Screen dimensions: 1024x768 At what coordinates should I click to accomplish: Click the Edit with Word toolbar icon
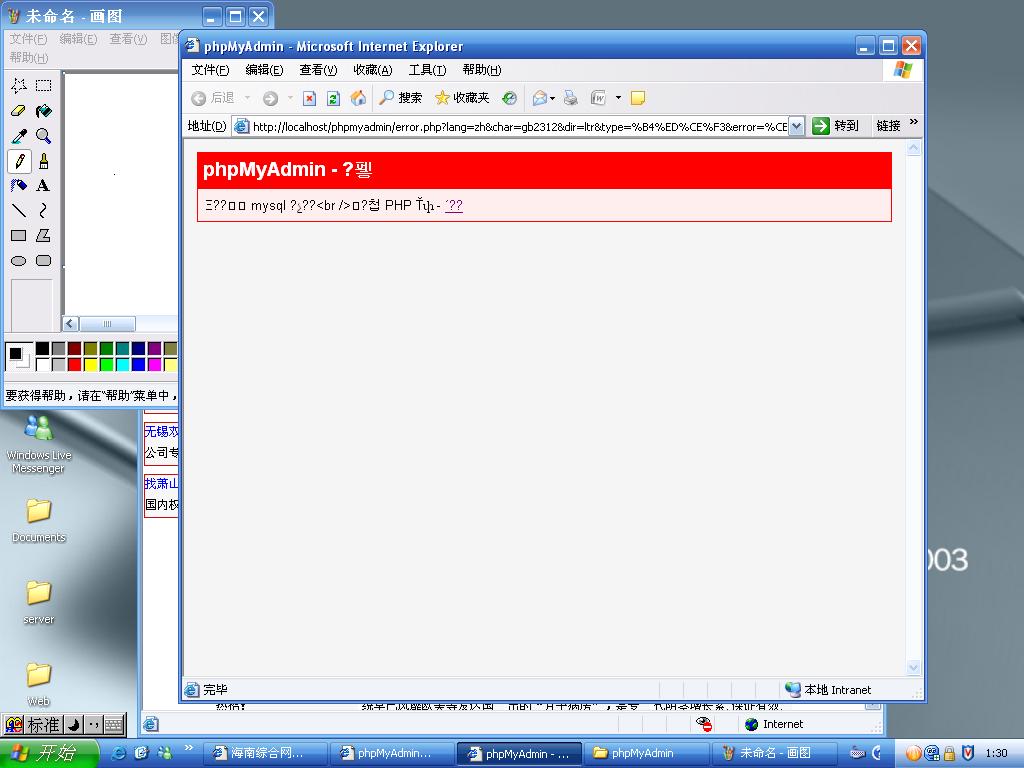pyautogui.click(x=598, y=98)
